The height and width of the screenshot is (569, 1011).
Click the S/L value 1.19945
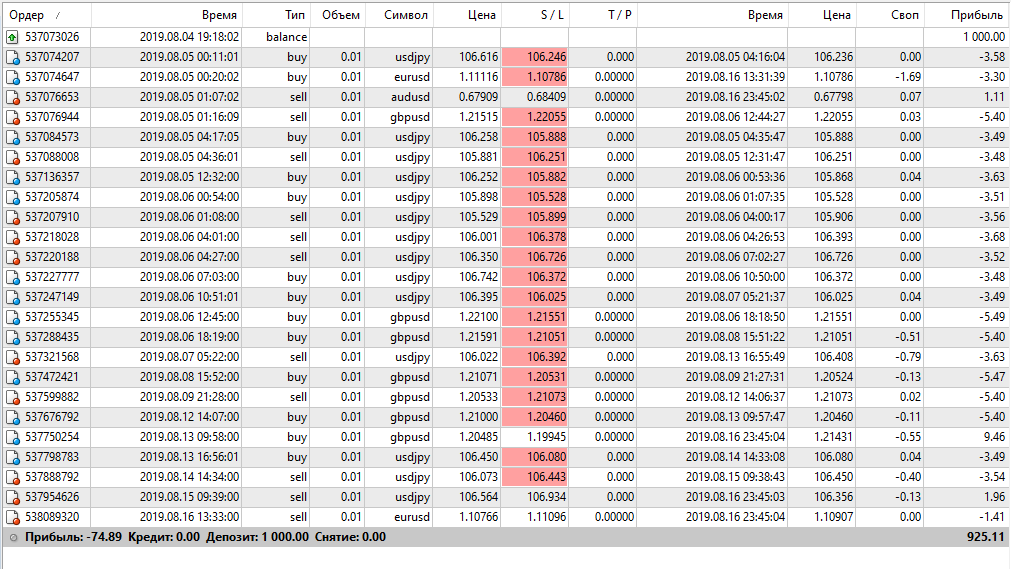click(546, 437)
